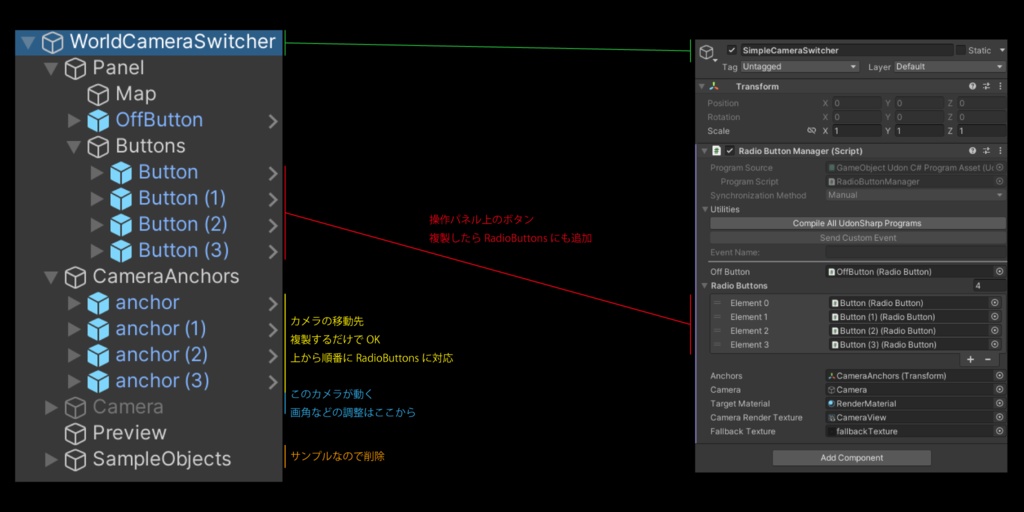Toggle Radio Button Manager script enabled checkbox
1024x512 pixels.
click(x=730, y=151)
